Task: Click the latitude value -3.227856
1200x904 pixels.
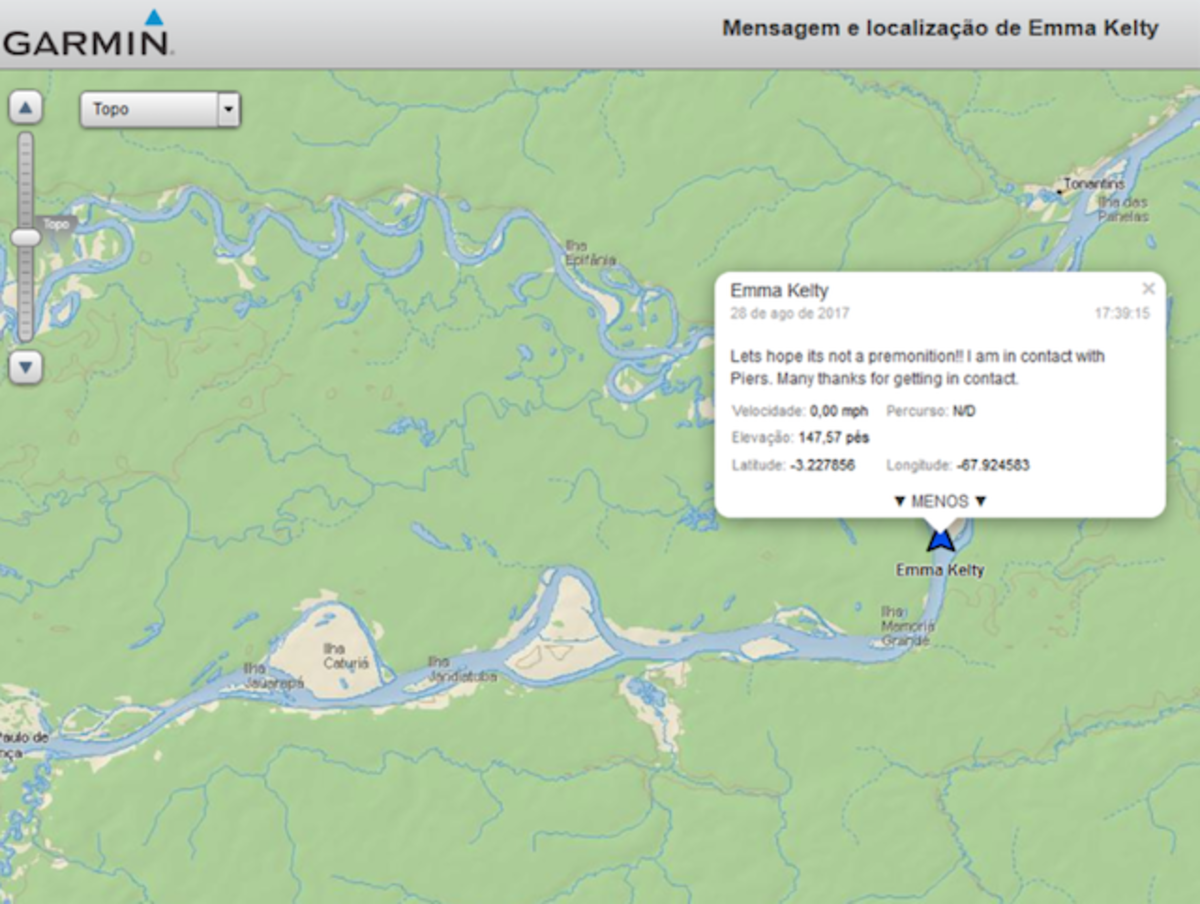Action: (822, 465)
